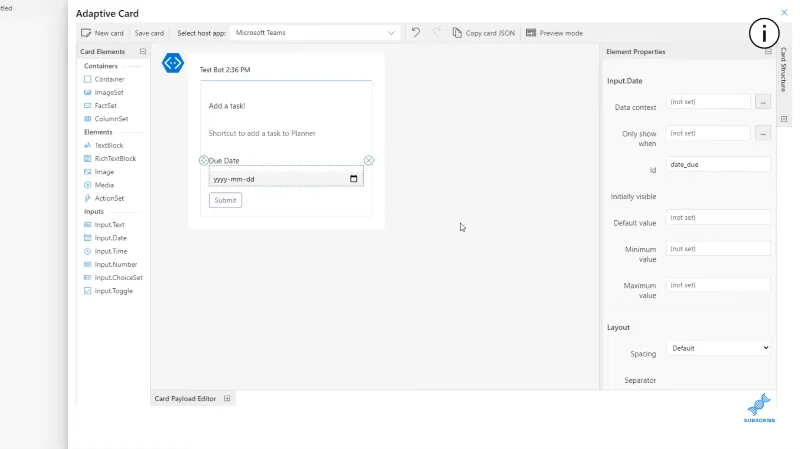Click the New card toolbar button
Screen dimensions: 800x449
pos(102,33)
